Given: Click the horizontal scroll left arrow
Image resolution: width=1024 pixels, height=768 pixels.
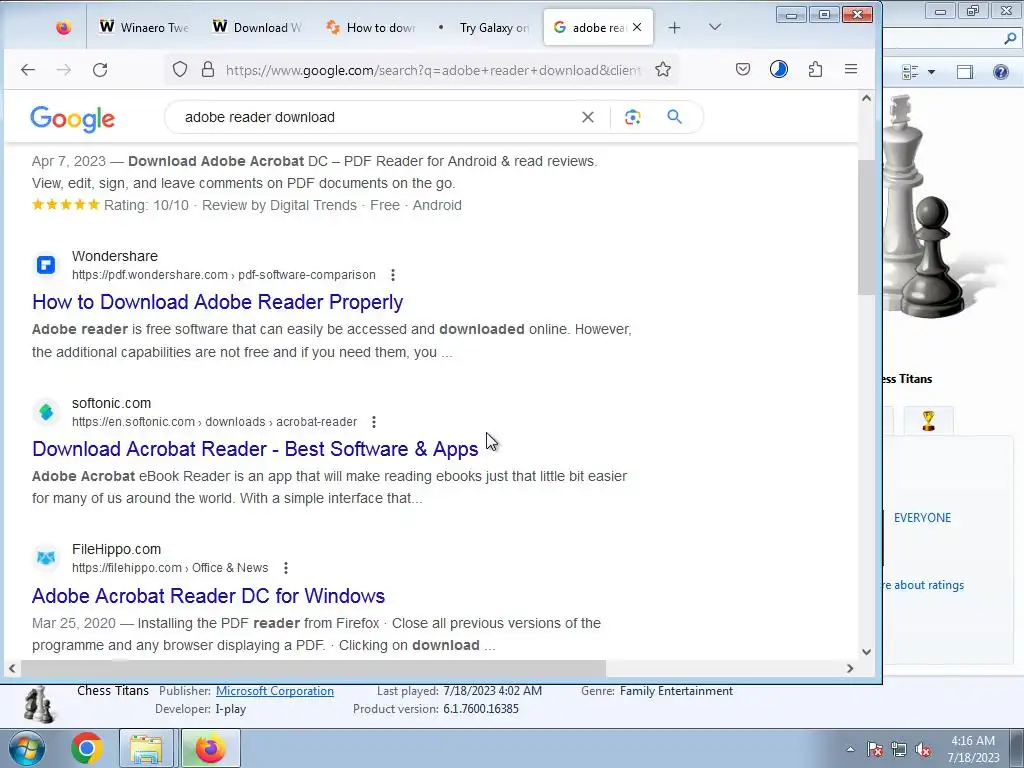Looking at the screenshot, I should 12,668.
